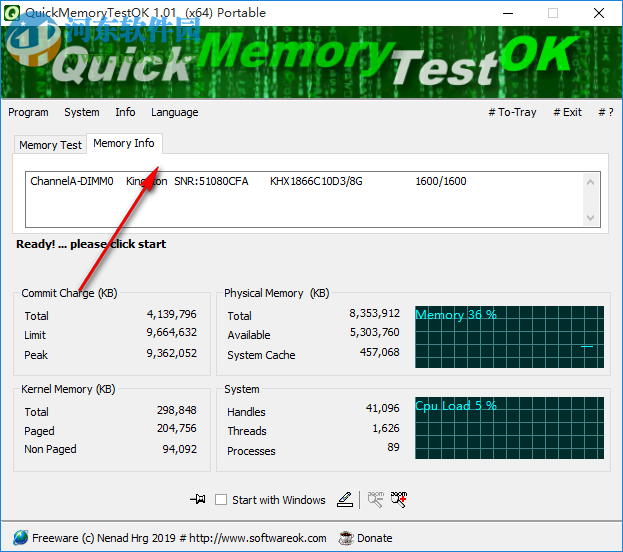Click the KHX1866C10D3/8G part number
The image size is (623, 552).
click(x=316, y=181)
